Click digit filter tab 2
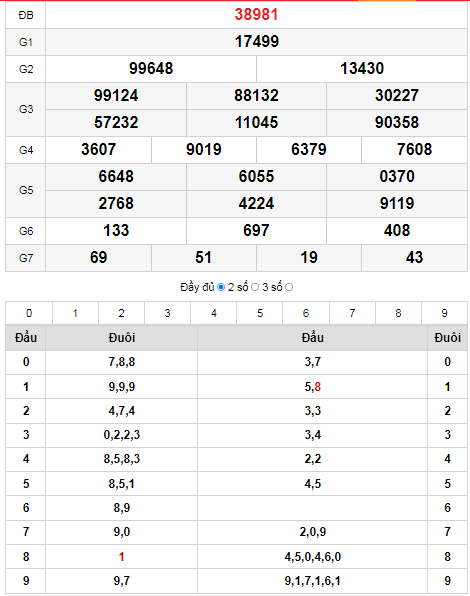 pyautogui.click(x=121, y=313)
